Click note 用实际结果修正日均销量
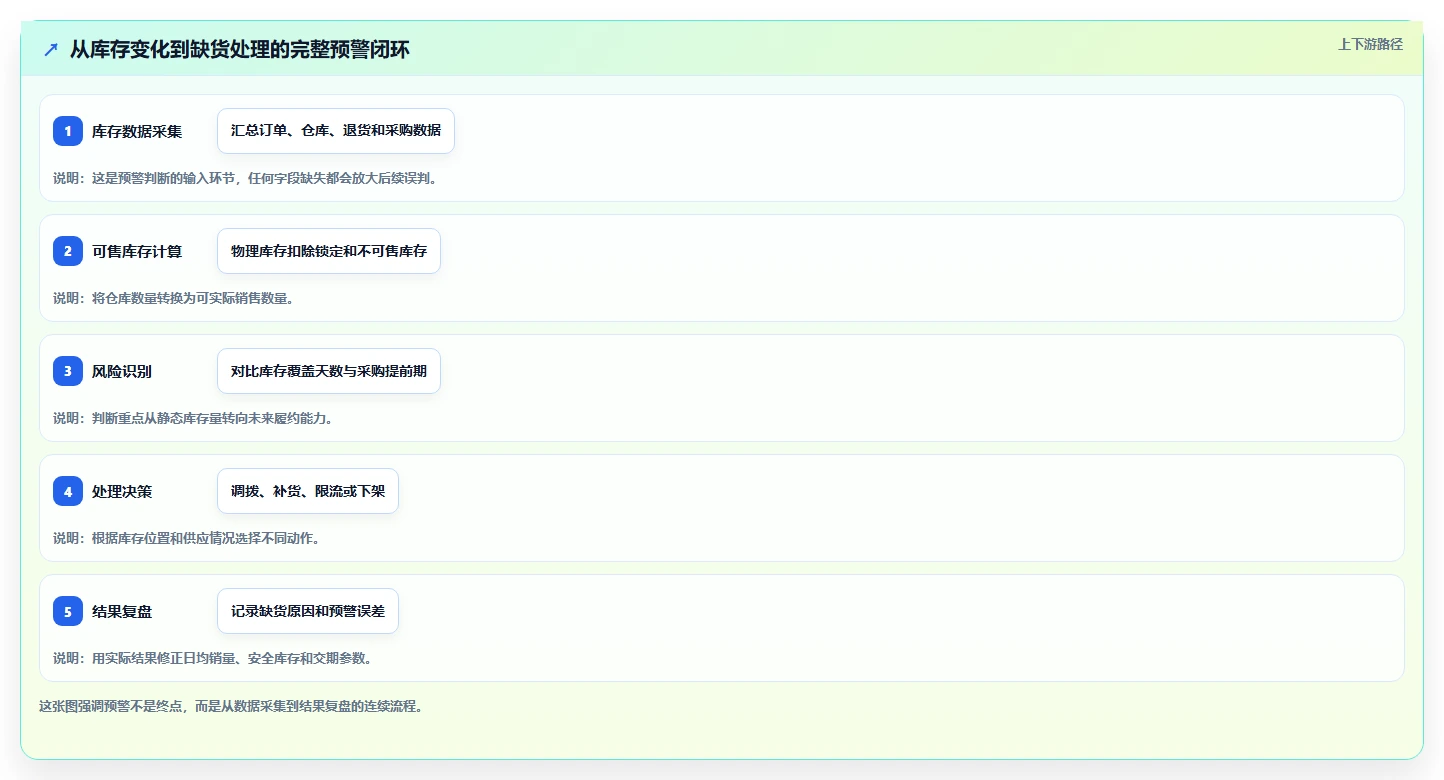 (x=164, y=658)
